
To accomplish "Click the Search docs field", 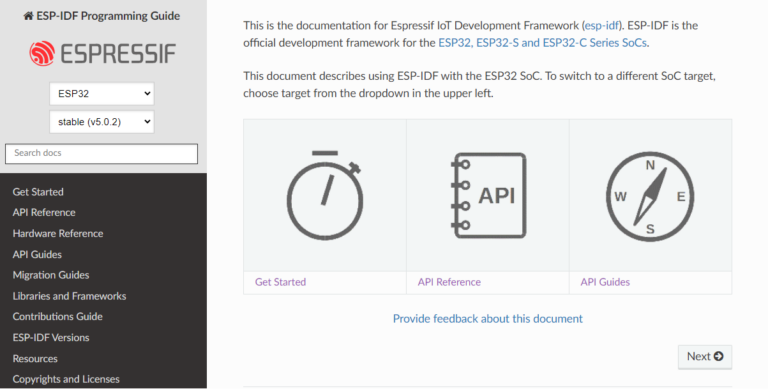I will pos(101,153).
